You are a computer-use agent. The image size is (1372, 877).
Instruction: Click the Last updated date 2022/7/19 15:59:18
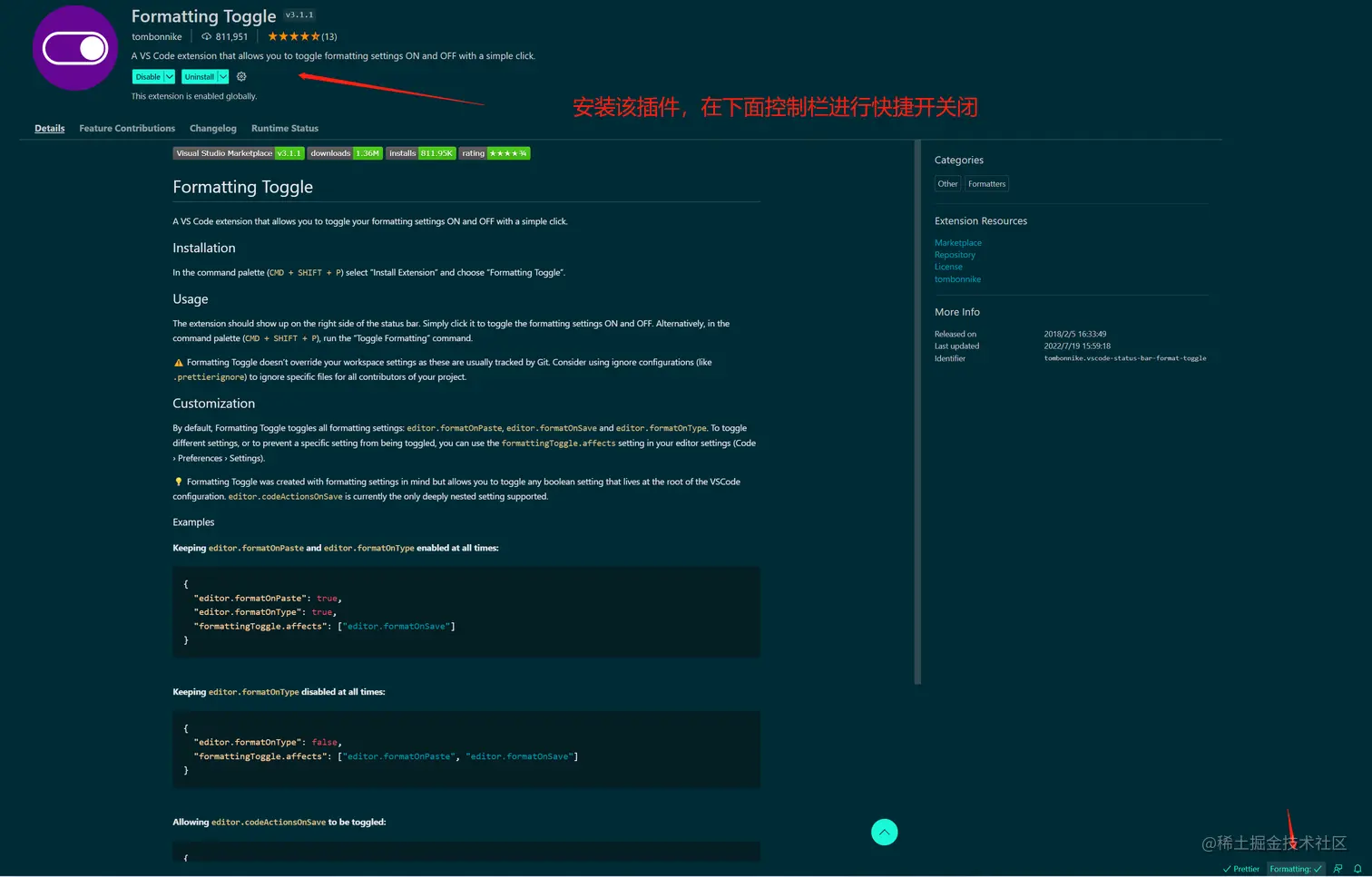pyautogui.click(x=1077, y=346)
